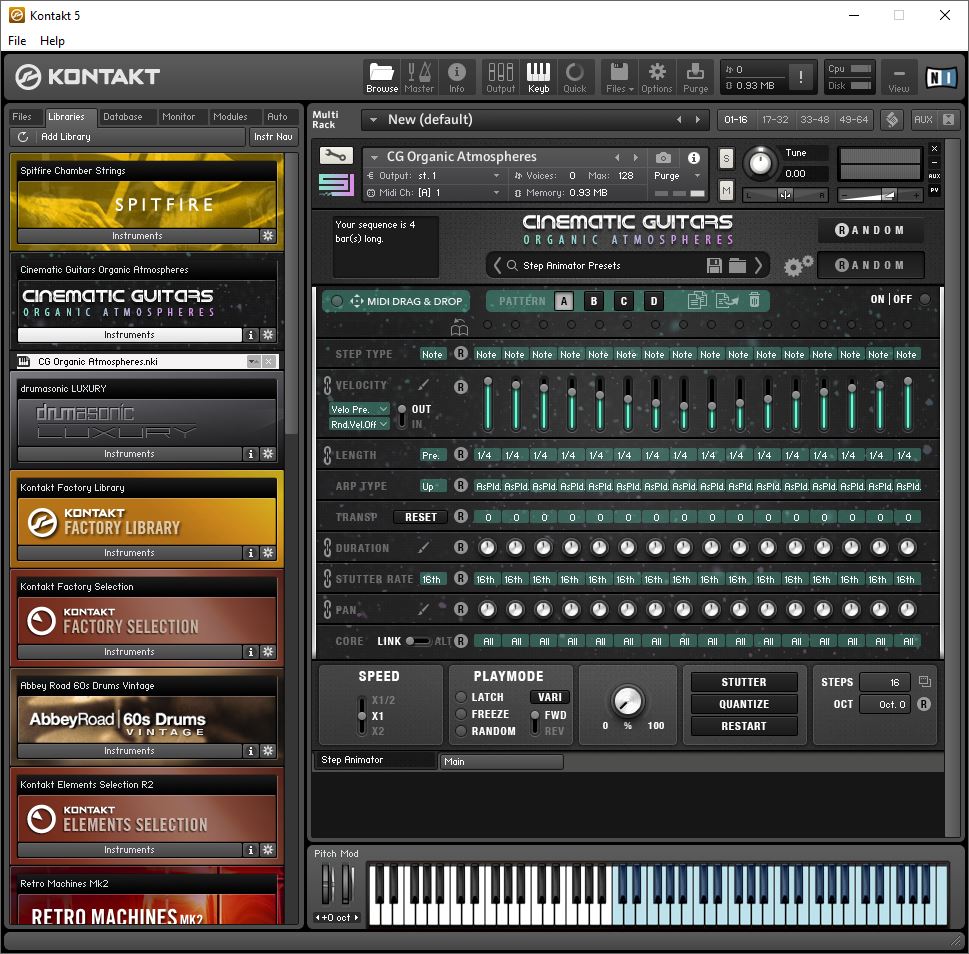Open the Output mixer icon
Image resolution: width=969 pixels, height=954 pixels.
[x=501, y=77]
